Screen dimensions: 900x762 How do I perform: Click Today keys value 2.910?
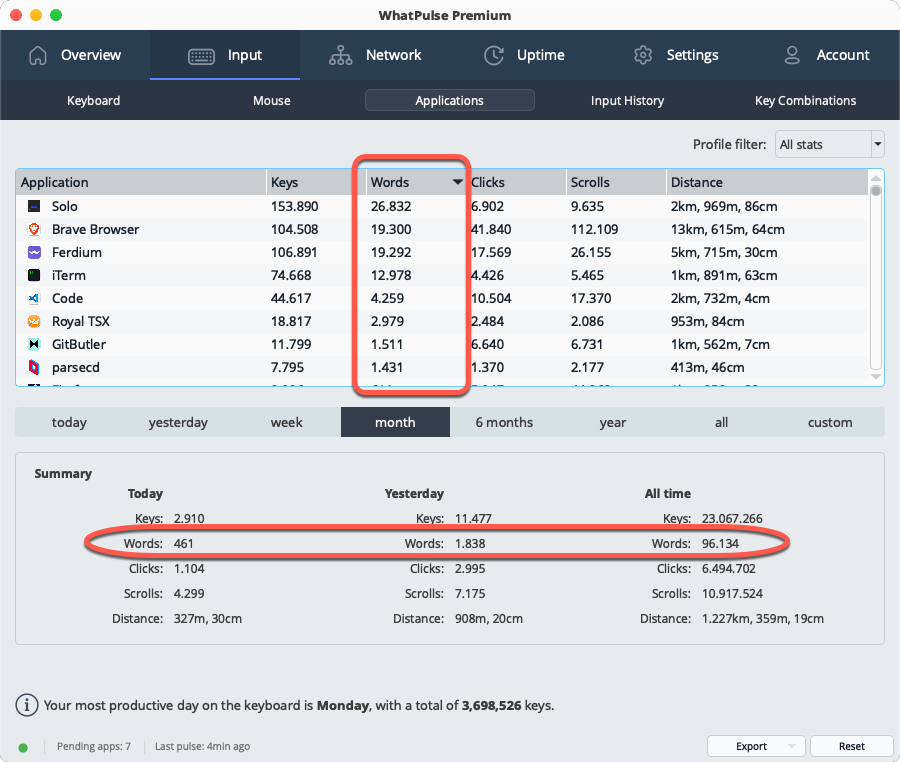click(189, 518)
